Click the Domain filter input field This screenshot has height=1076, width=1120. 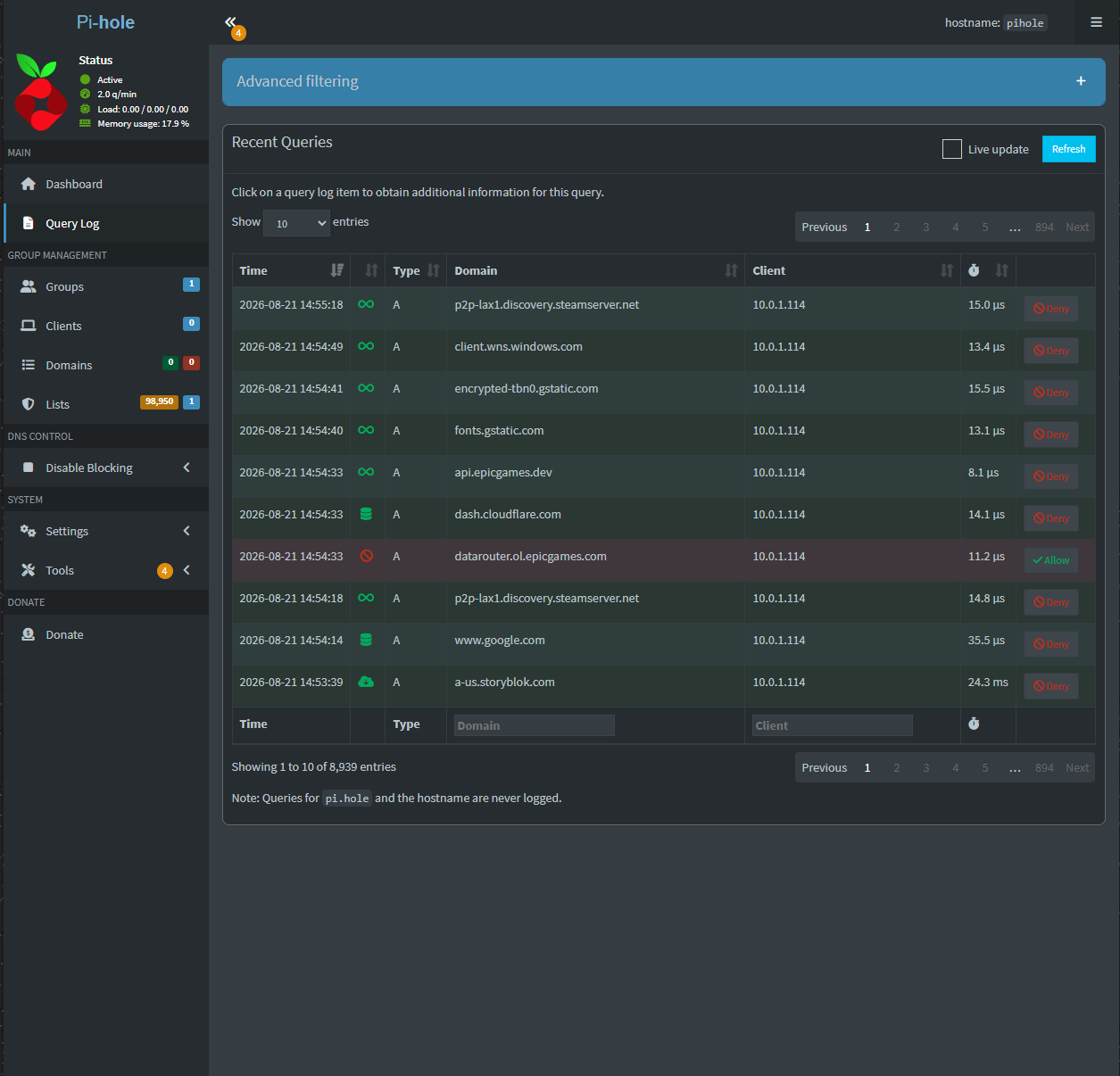coord(534,725)
